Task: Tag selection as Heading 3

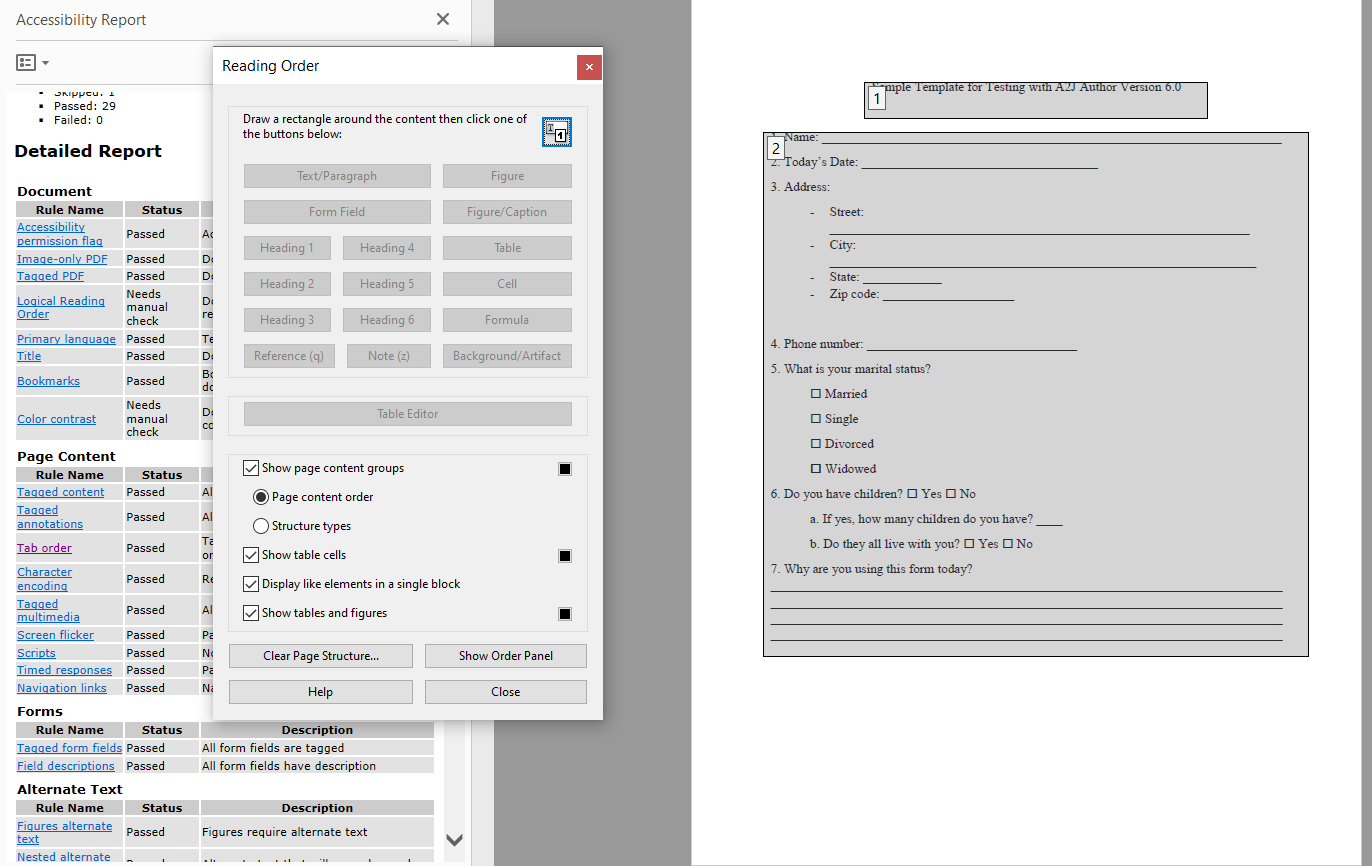Action: [287, 320]
